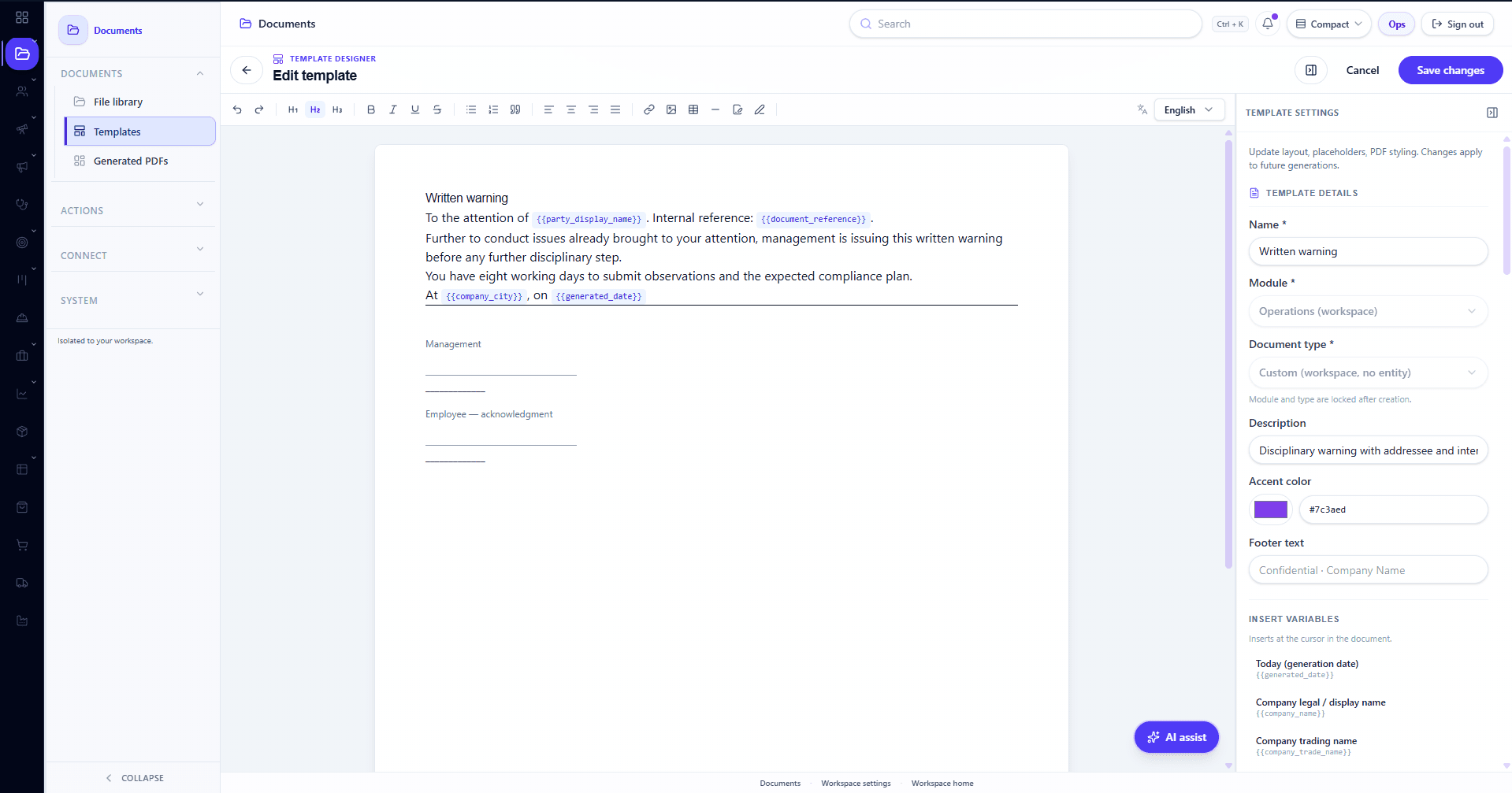Open the people module in left rail
Screen dimensions: 1512x793
click(x=22, y=91)
